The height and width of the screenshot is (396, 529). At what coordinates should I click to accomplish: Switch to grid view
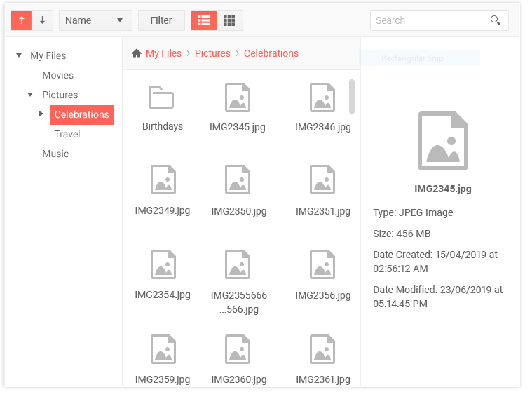(x=230, y=21)
